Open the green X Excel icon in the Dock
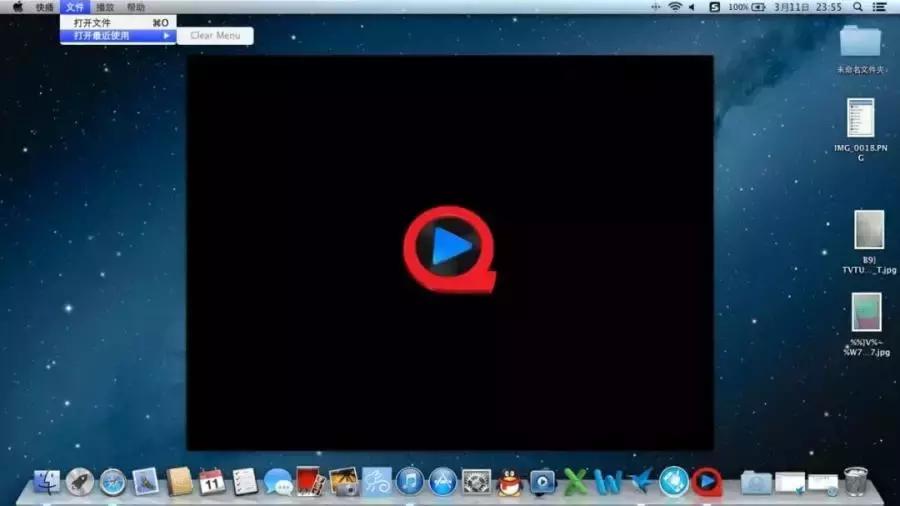Screen dimensions: 900x506 pos(575,481)
